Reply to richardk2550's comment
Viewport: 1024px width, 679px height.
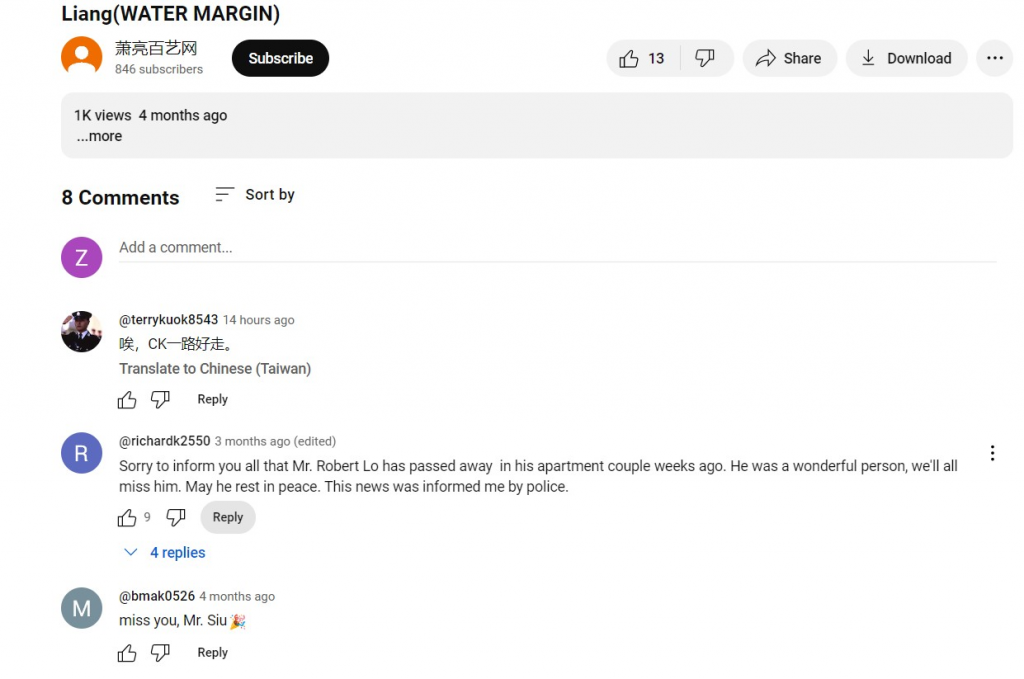[x=227, y=518]
